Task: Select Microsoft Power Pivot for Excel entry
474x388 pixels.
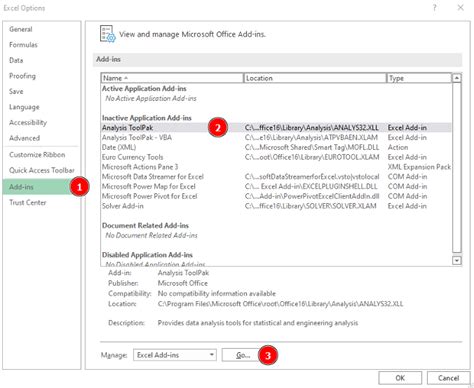Action: pyautogui.click(x=276, y=196)
